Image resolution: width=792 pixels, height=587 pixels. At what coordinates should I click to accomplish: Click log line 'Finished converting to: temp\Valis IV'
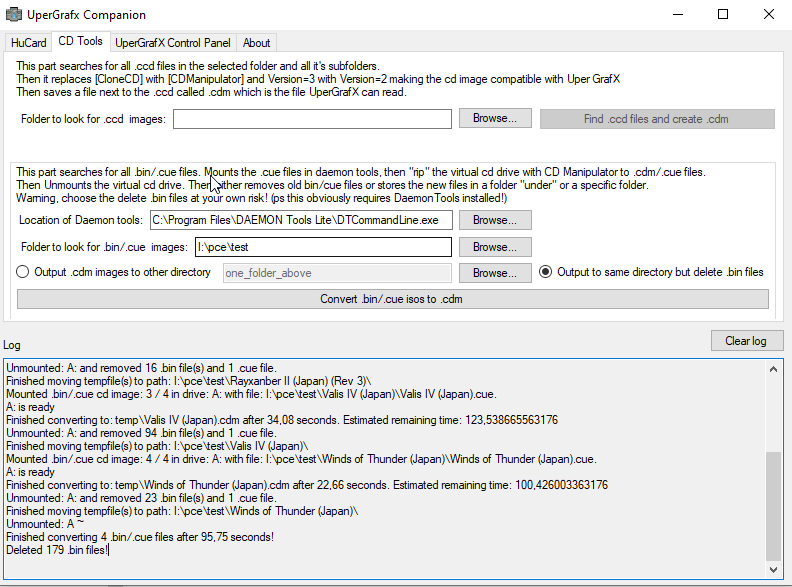coord(282,420)
